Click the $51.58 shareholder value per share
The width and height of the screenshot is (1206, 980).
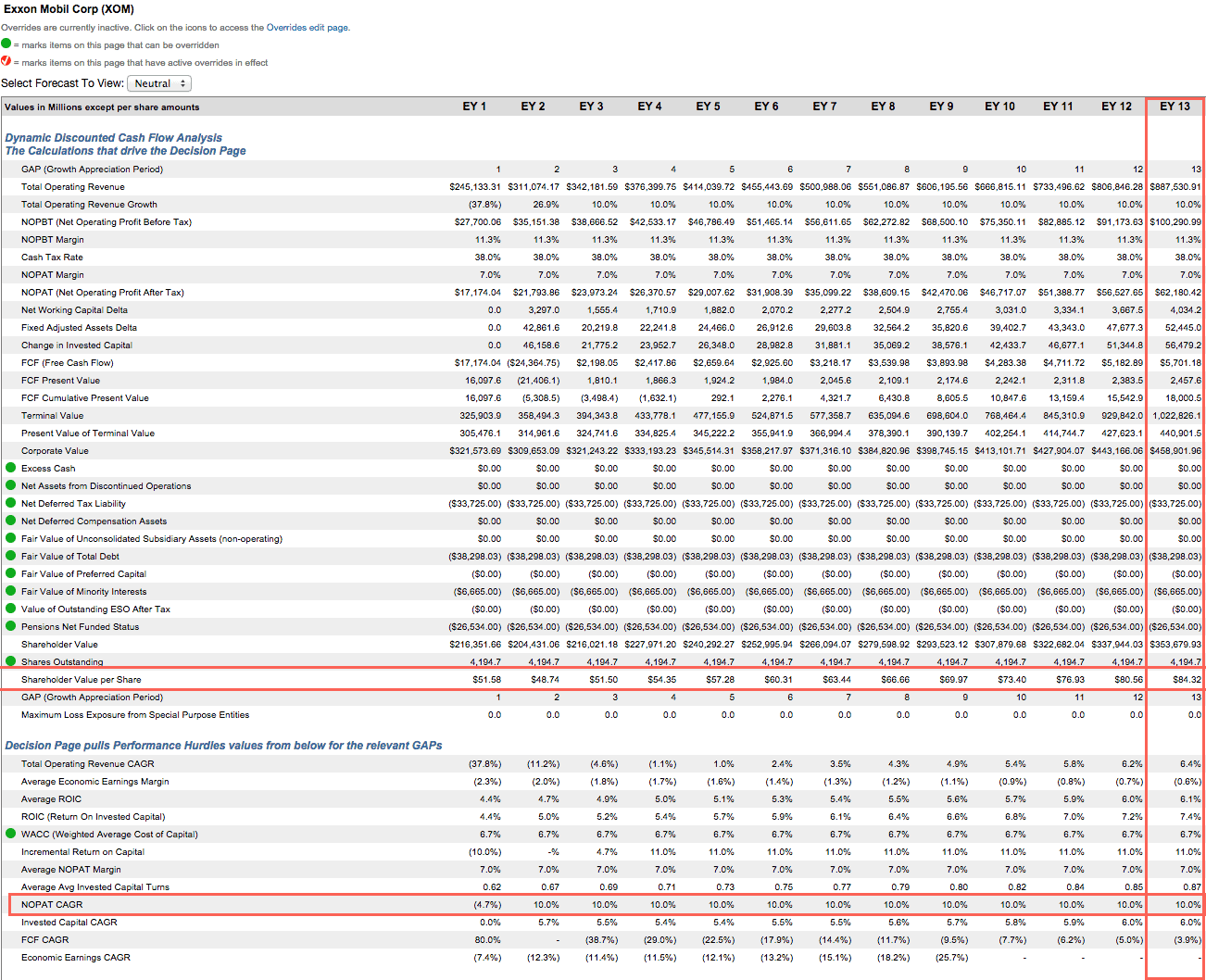[486, 680]
